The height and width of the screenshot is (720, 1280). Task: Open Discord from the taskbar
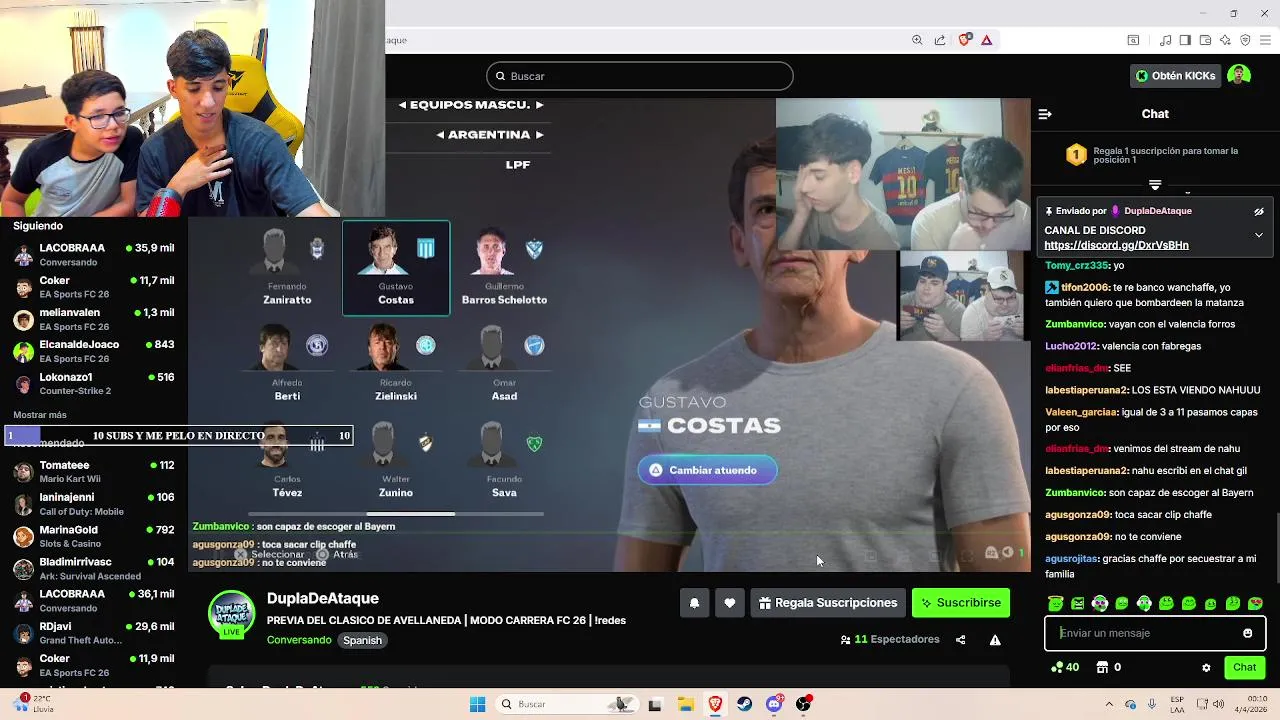tap(774, 704)
